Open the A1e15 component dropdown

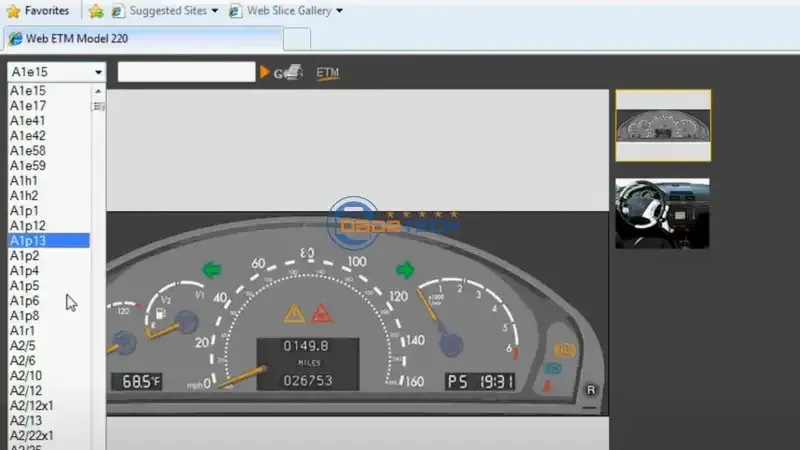(x=57, y=72)
